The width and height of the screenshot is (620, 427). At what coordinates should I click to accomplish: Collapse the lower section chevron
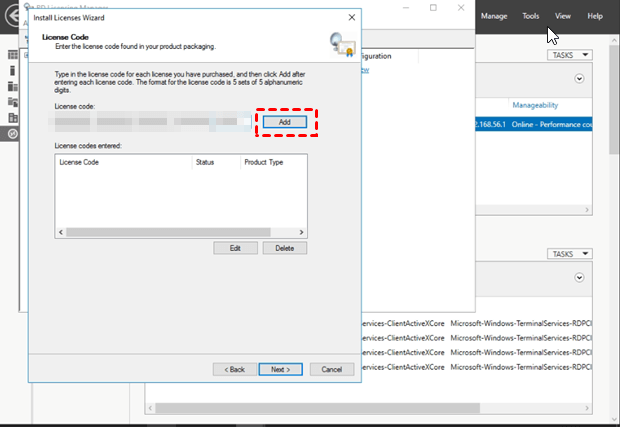[579, 277]
